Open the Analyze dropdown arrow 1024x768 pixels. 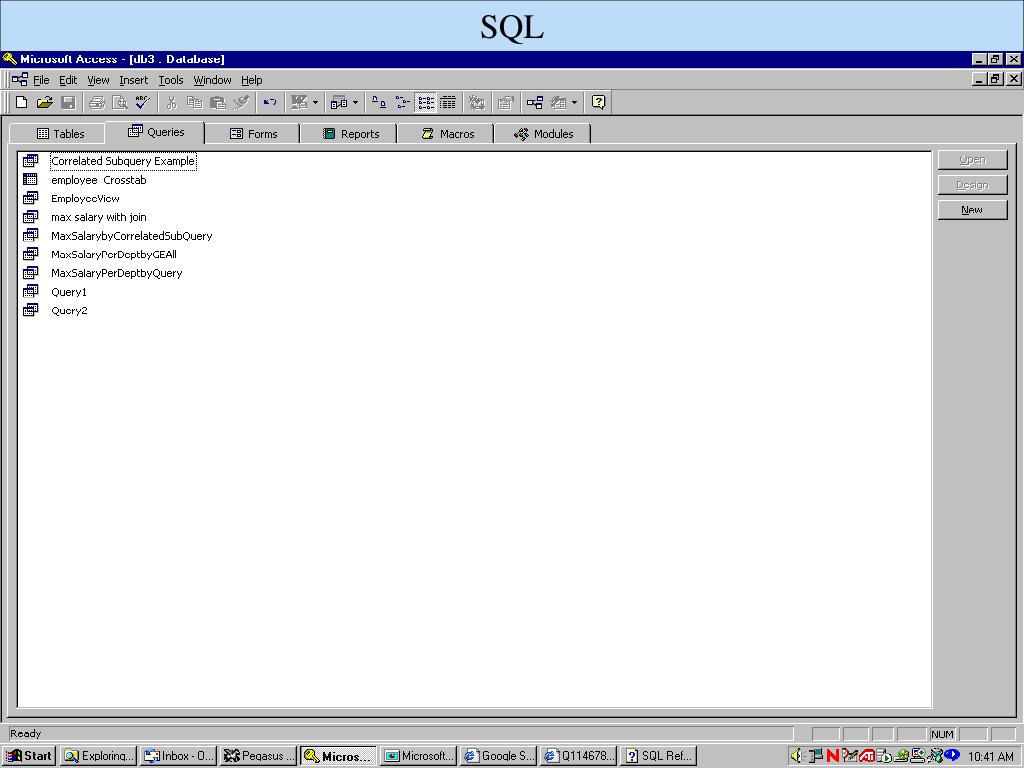point(355,103)
